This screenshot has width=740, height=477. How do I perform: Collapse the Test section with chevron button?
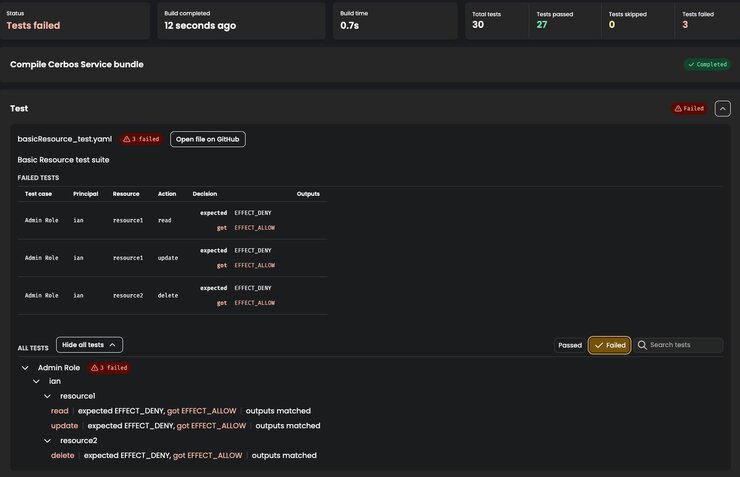723,109
